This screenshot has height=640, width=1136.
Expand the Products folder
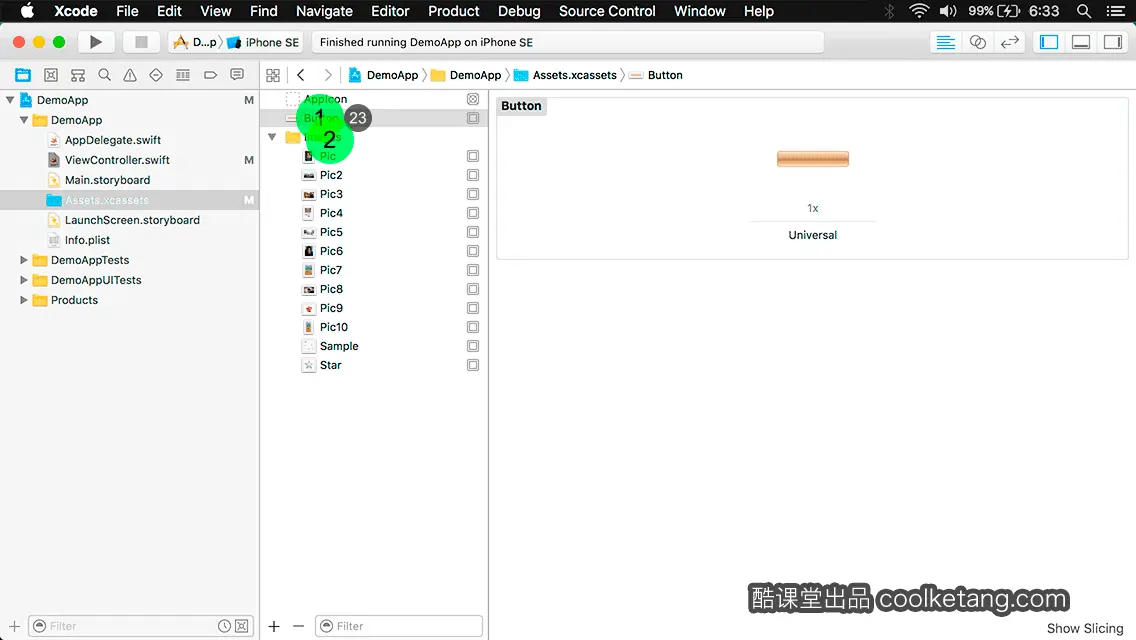click(x=24, y=300)
